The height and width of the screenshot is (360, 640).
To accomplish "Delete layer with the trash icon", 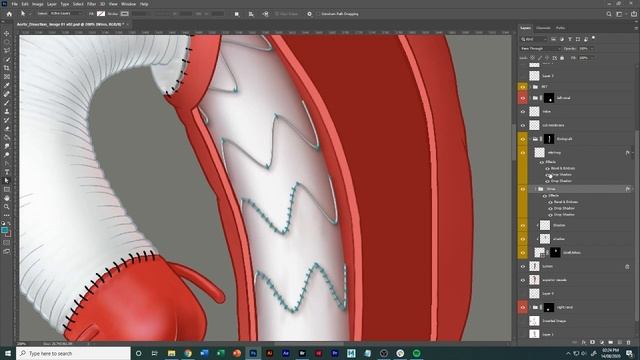I will click(629, 342).
